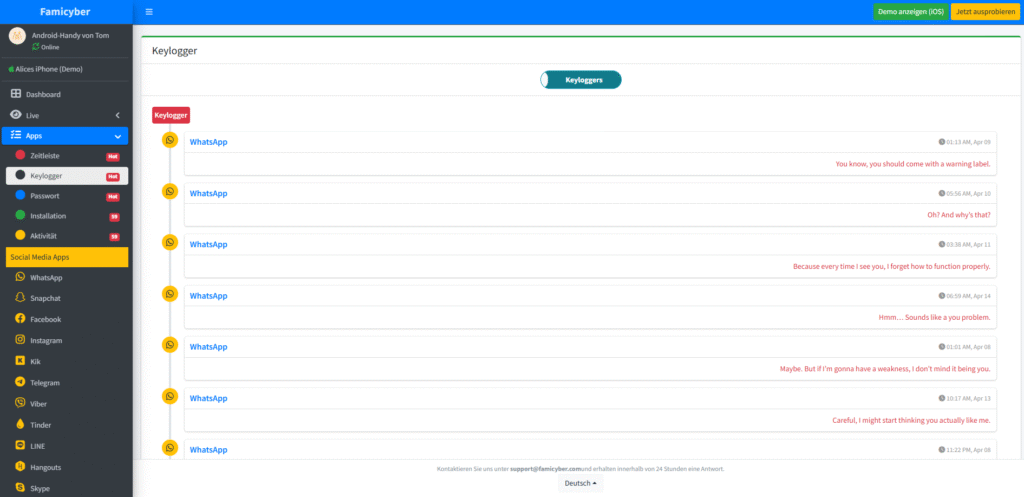Click the '06:59 AM, Apr 14' timestamp
Screen dimensions: 1024x497
(x=965, y=296)
